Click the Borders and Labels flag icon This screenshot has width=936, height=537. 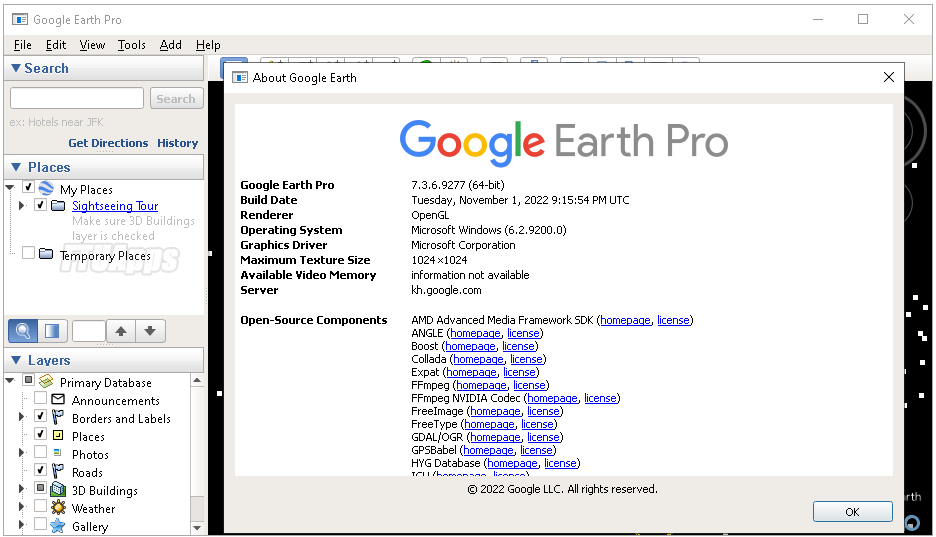[58, 416]
